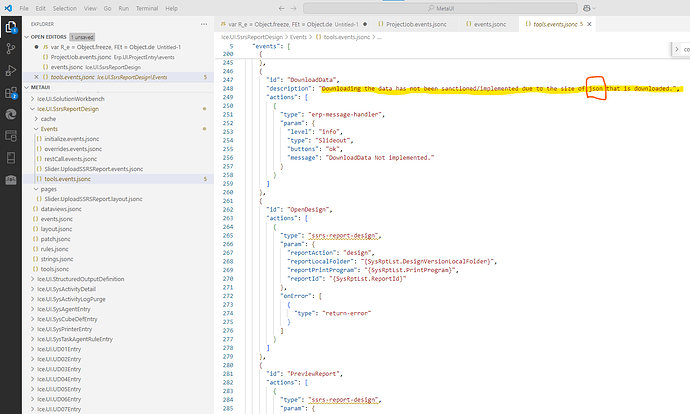The width and height of the screenshot is (690, 414).
Task: Select tools.events.jsonc in the Events folder
Action: tap(67, 179)
